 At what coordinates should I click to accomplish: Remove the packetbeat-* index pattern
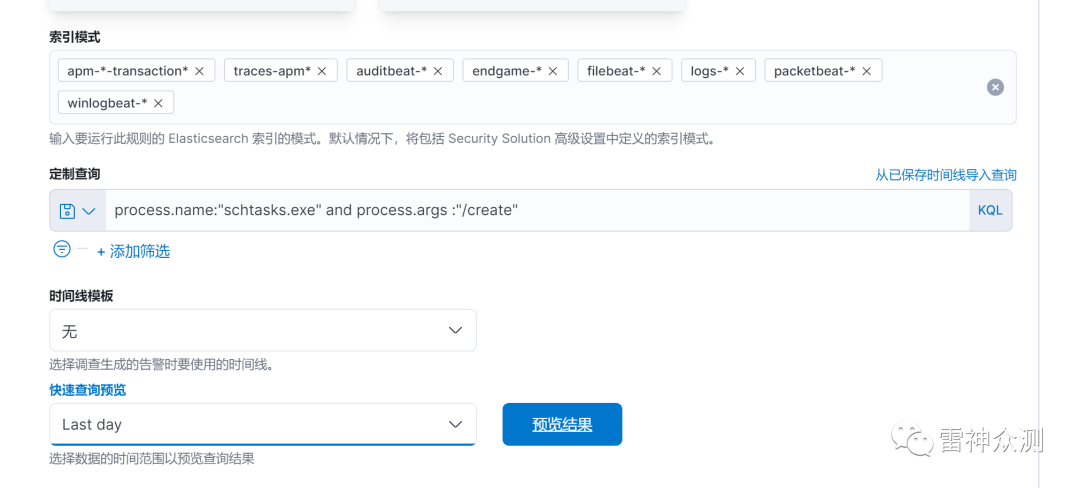click(x=866, y=71)
